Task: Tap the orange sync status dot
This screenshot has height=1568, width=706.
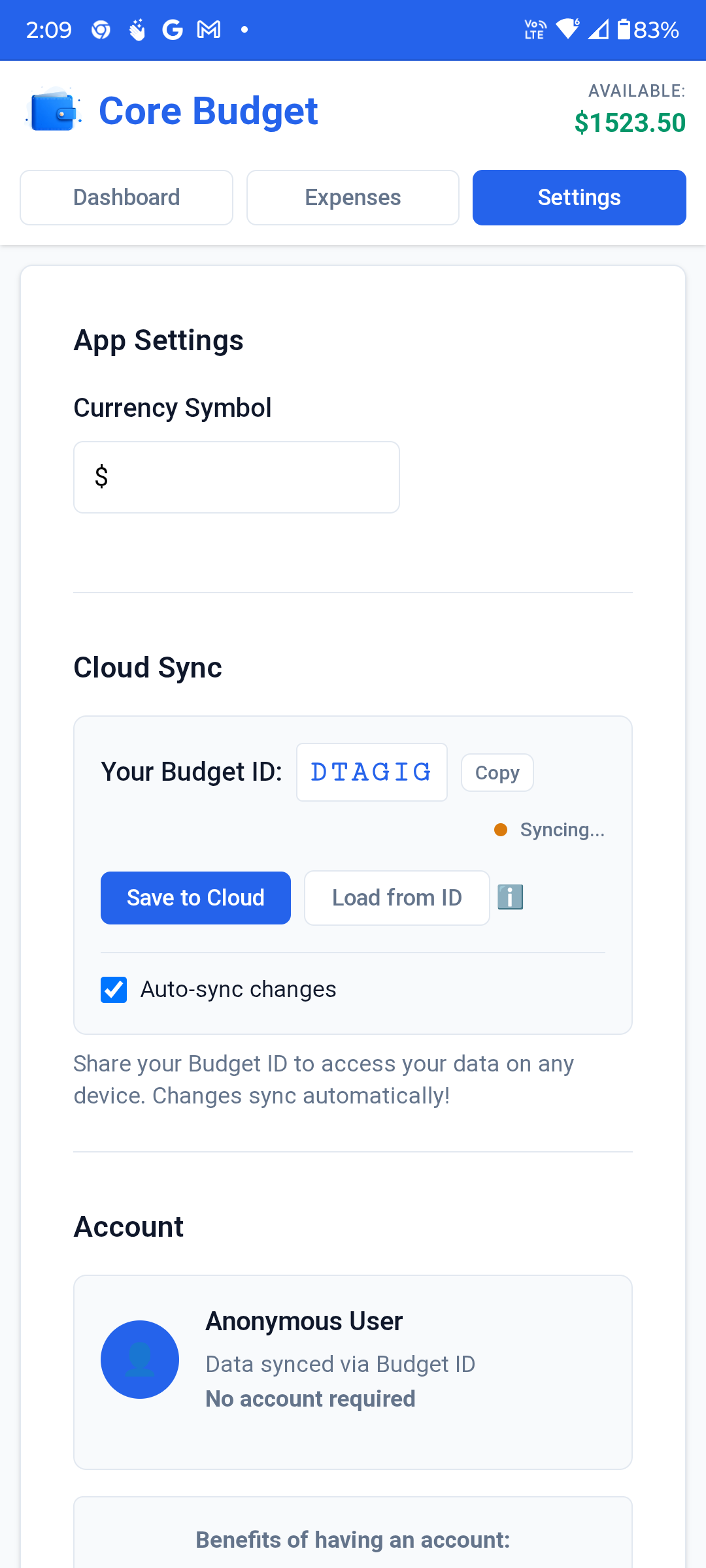Action: tap(501, 830)
